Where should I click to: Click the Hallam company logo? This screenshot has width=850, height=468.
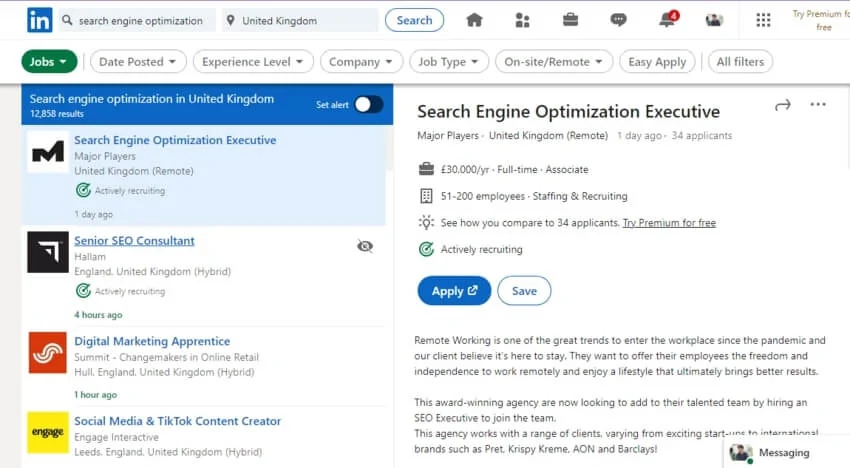[x=48, y=252]
